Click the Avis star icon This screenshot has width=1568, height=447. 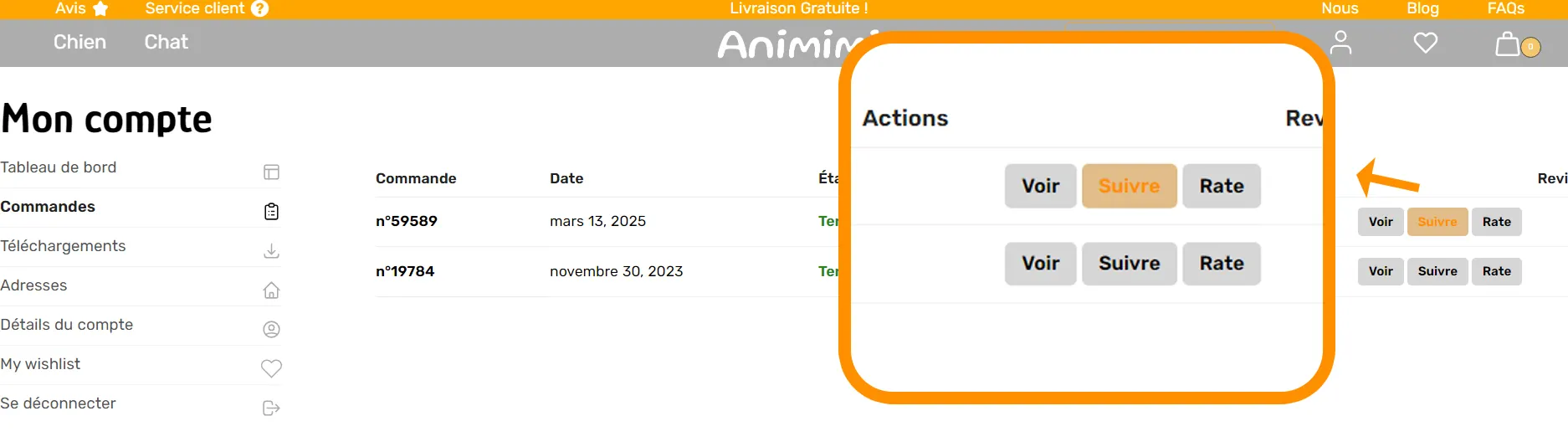[100, 8]
